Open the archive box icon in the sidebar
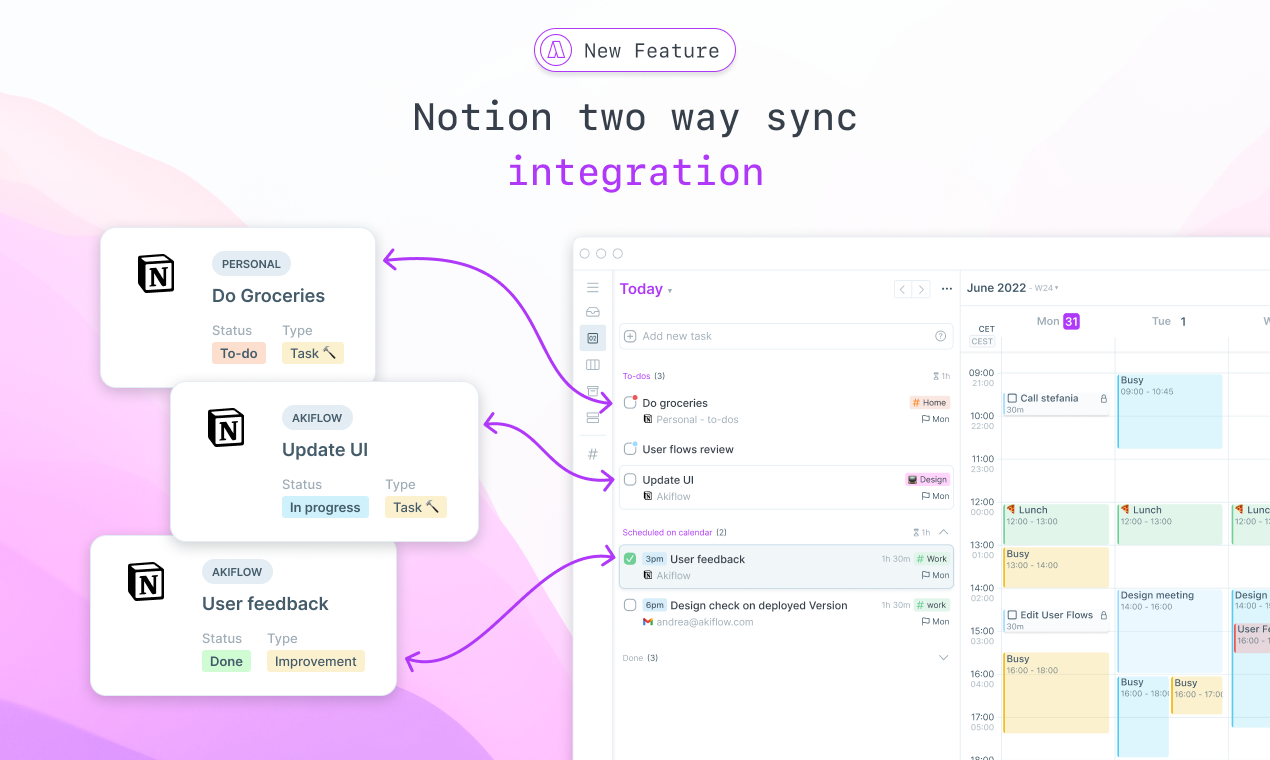The width and height of the screenshot is (1270, 760). [x=593, y=391]
